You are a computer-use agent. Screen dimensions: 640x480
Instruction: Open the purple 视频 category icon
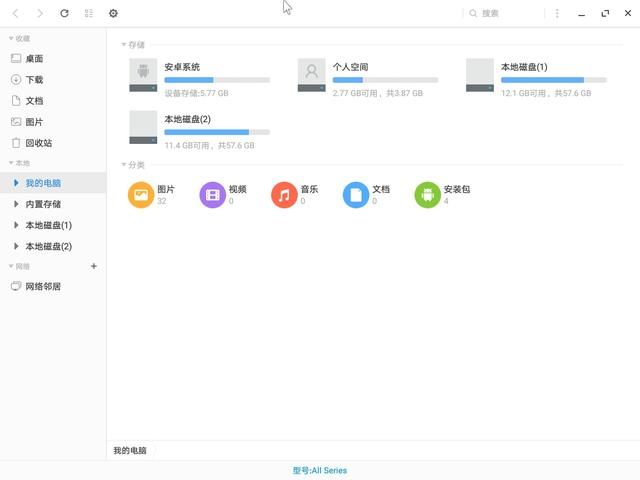point(212,195)
